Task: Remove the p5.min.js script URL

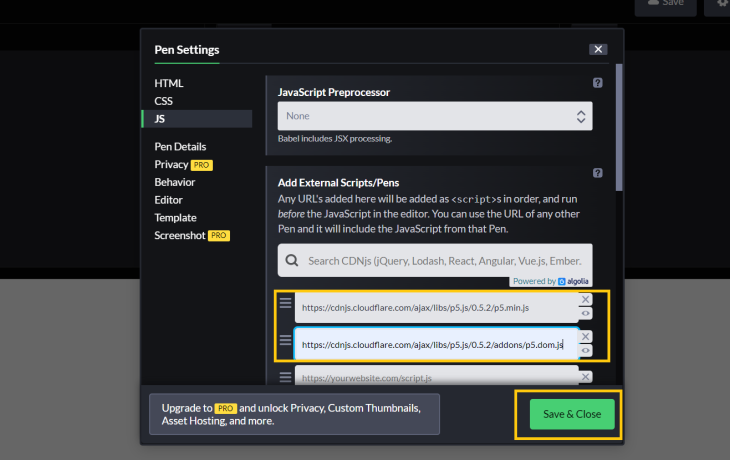Action: click(586, 299)
